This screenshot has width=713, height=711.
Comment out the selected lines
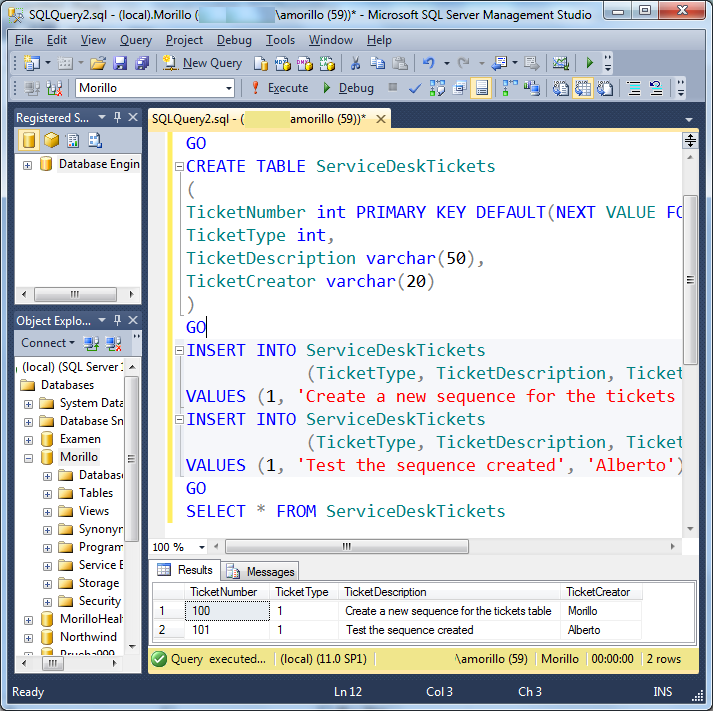(x=634, y=88)
